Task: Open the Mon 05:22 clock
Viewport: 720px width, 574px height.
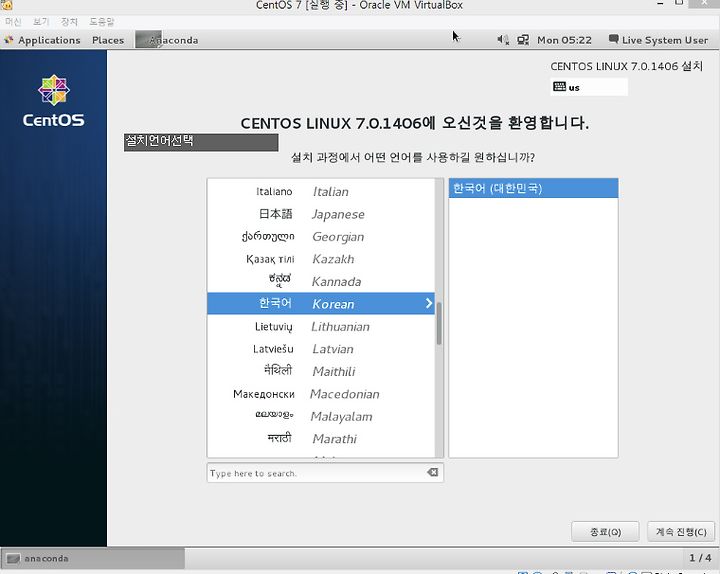Action: (x=564, y=40)
